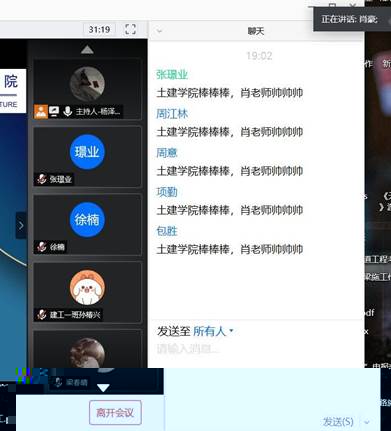Click sender name 周江林 in chat
This screenshot has width=391, height=431.
click(x=172, y=114)
